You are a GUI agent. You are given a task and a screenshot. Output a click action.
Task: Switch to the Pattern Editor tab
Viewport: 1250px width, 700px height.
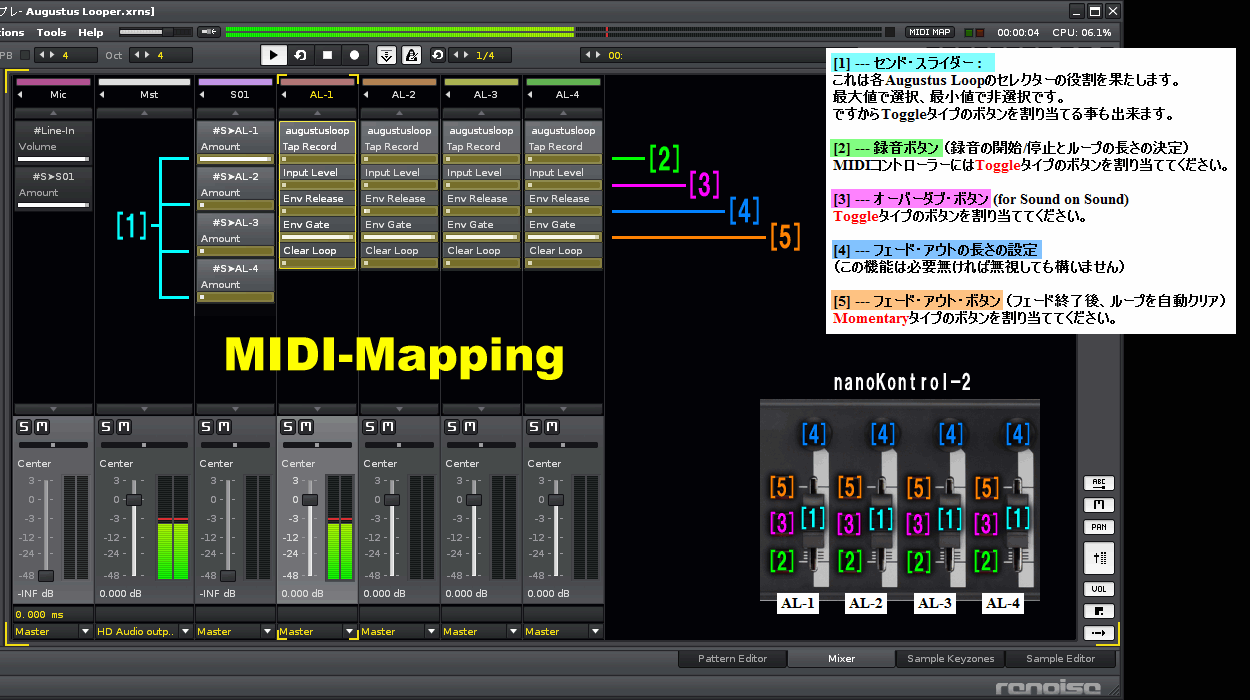click(733, 658)
